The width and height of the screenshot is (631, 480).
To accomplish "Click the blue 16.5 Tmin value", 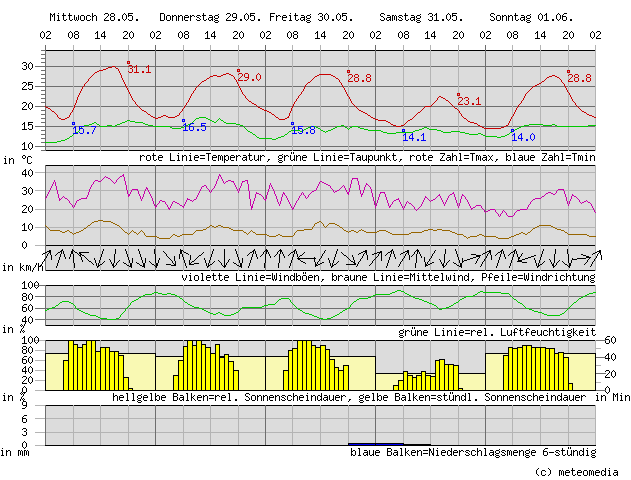I will pyautogui.click(x=194, y=128).
